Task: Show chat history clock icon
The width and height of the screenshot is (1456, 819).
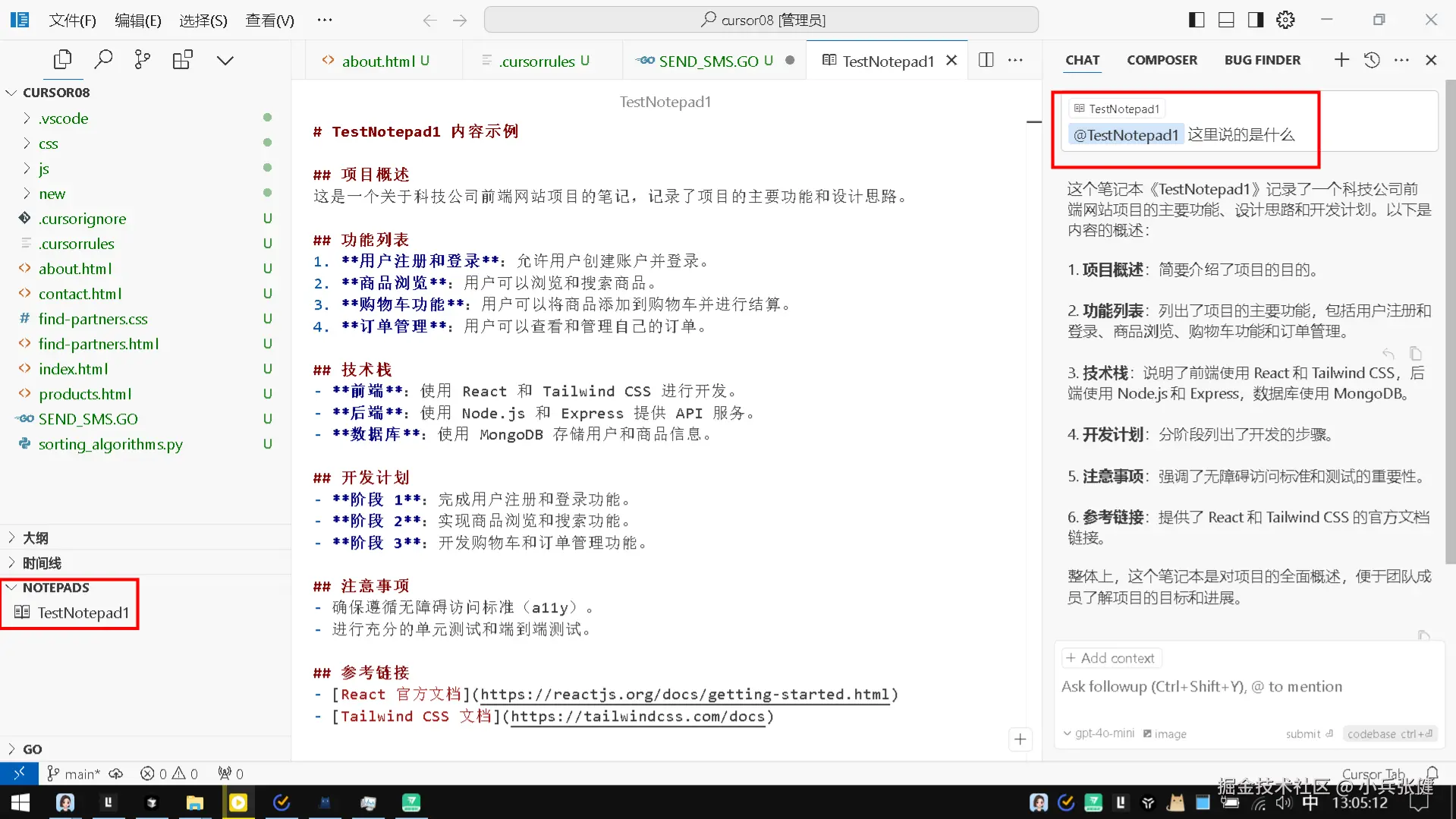Action: (1372, 60)
